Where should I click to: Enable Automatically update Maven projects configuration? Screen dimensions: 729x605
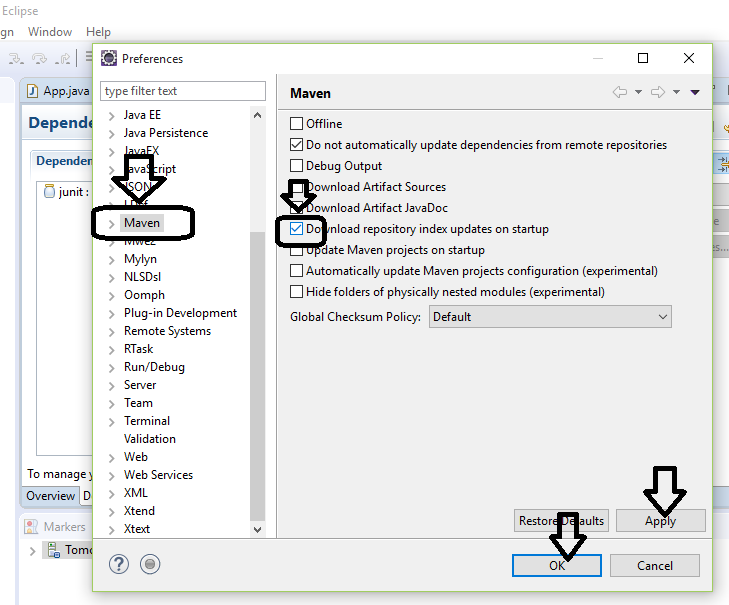coord(296,271)
